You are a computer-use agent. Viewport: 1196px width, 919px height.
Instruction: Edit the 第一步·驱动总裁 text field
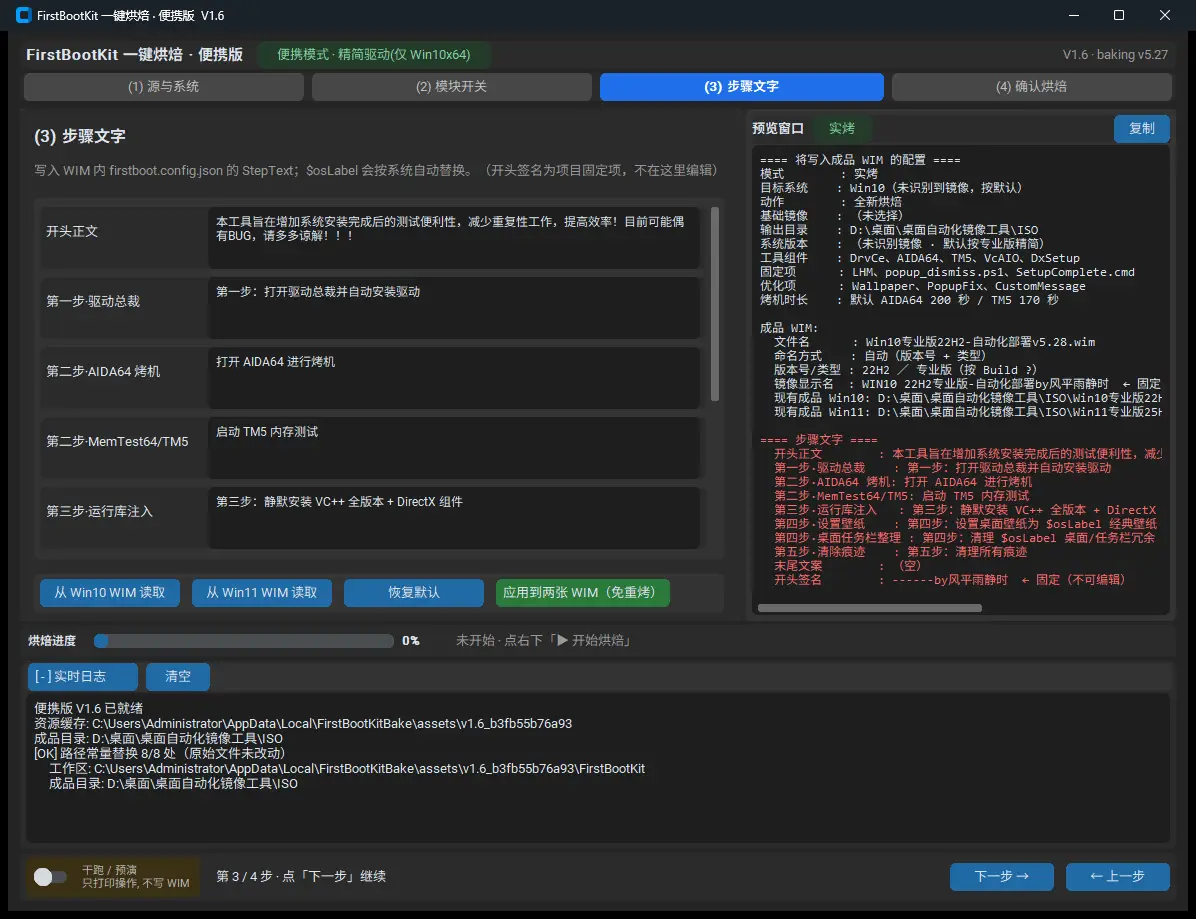[x=454, y=307]
